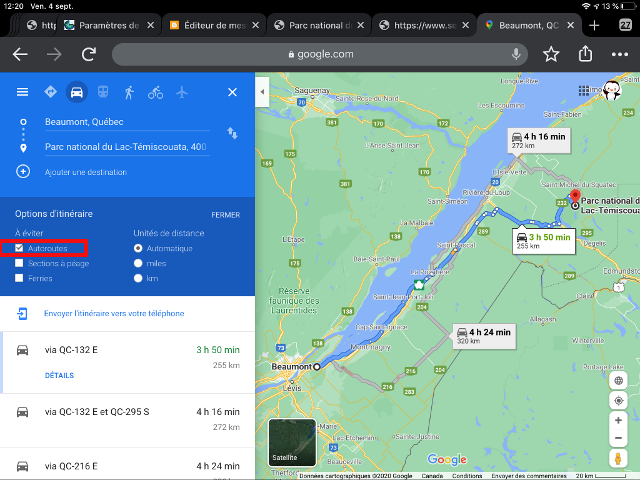
Task: Select miles distance units
Action: pyautogui.click(x=138, y=263)
